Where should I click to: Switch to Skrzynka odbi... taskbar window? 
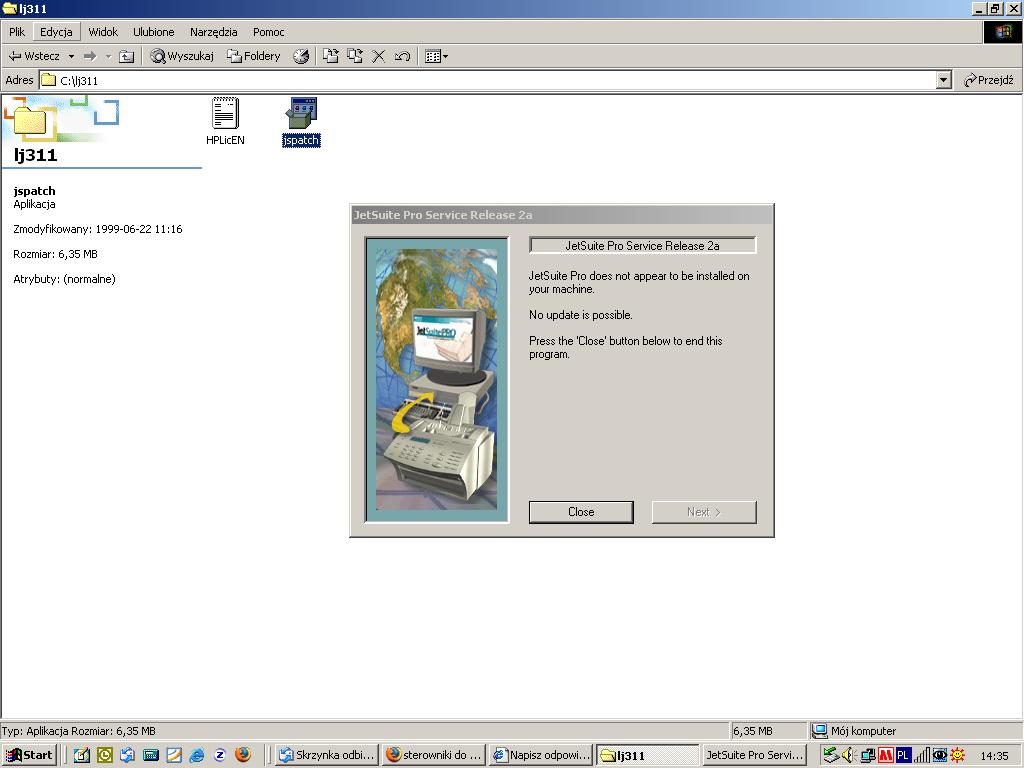327,755
